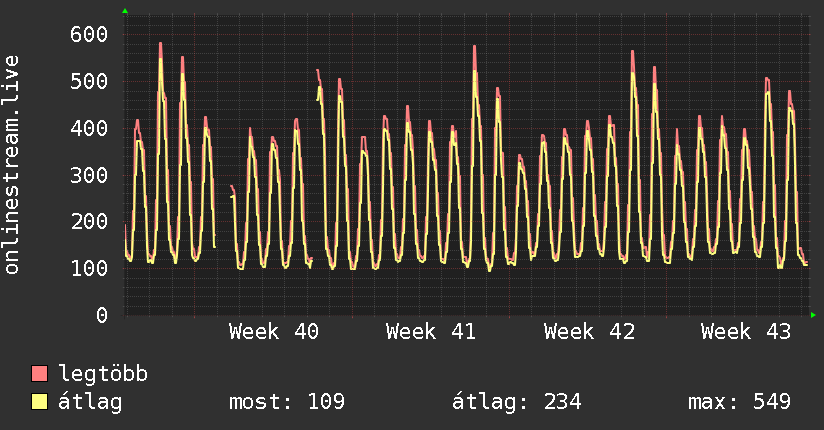The width and height of the screenshot is (824, 430).
Task: Click the Week 42 axis label
Action: (x=589, y=332)
